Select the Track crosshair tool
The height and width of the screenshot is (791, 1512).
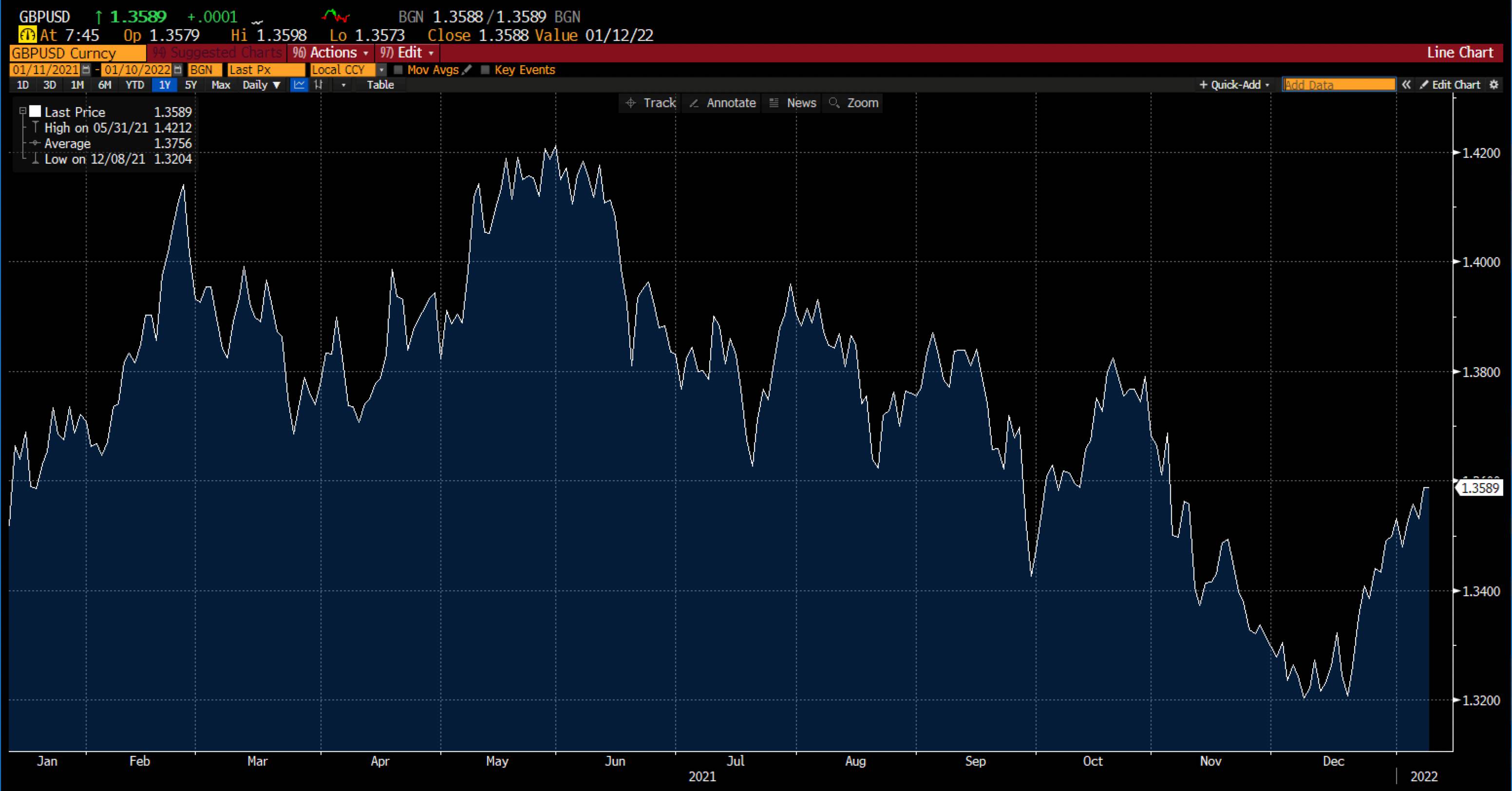tap(648, 103)
